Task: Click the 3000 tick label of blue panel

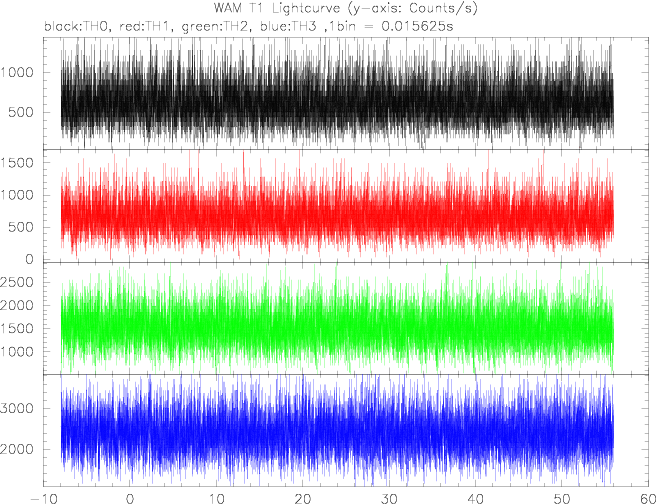Action: click(16, 408)
